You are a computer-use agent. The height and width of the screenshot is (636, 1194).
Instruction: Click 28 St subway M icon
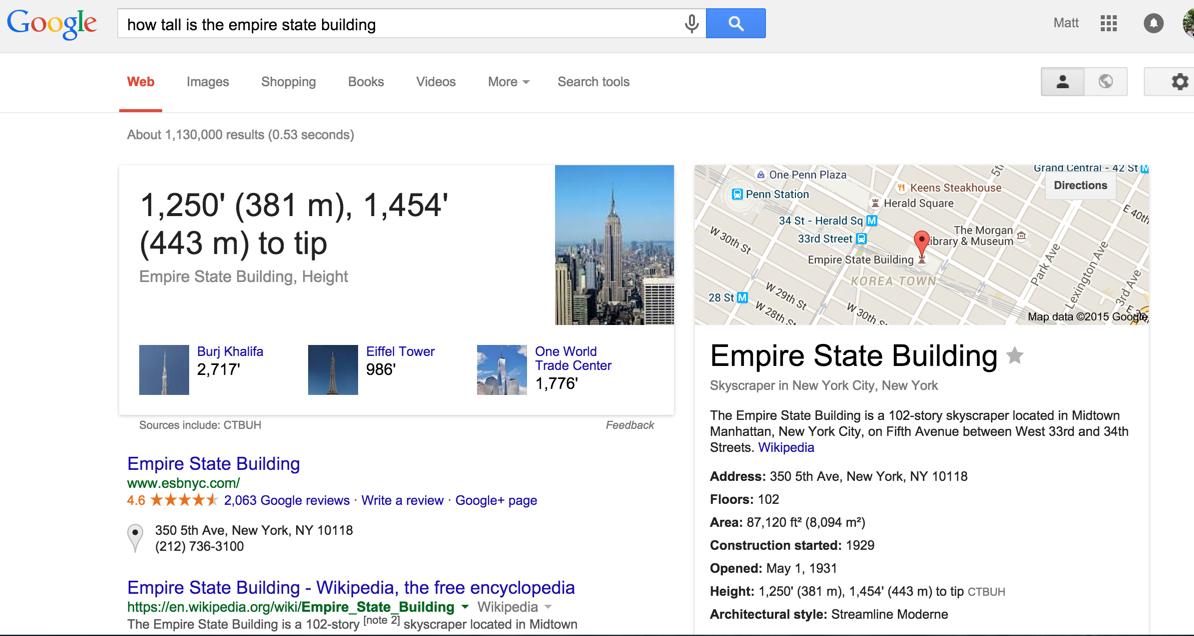click(742, 297)
